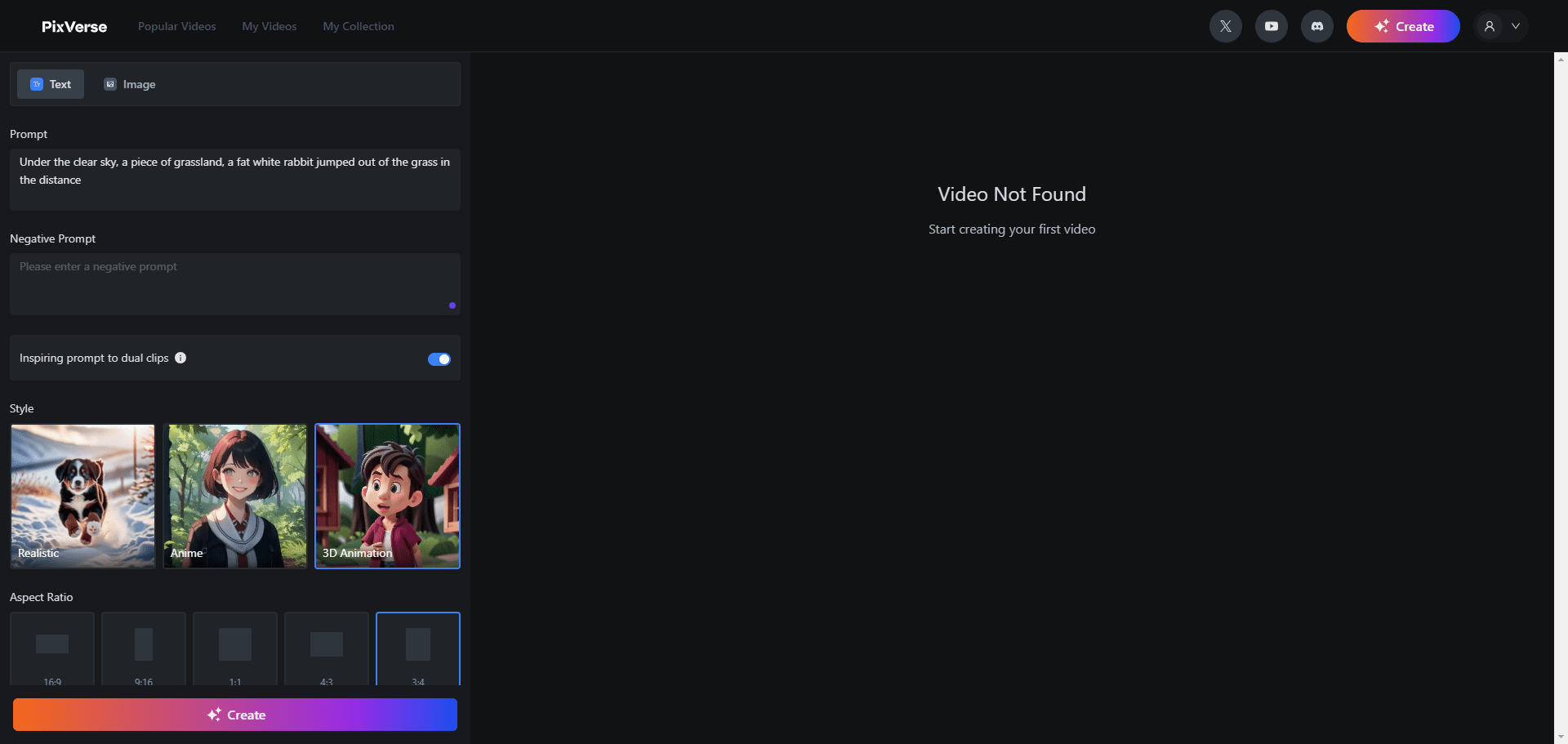The height and width of the screenshot is (744, 1568).
Task: Expand the account dropdown chevron
Action: 1515,26
